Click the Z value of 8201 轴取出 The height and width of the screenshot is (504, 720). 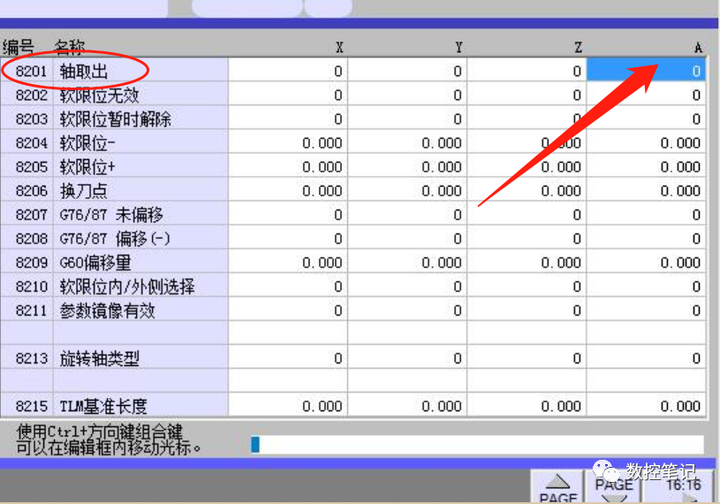527,71
